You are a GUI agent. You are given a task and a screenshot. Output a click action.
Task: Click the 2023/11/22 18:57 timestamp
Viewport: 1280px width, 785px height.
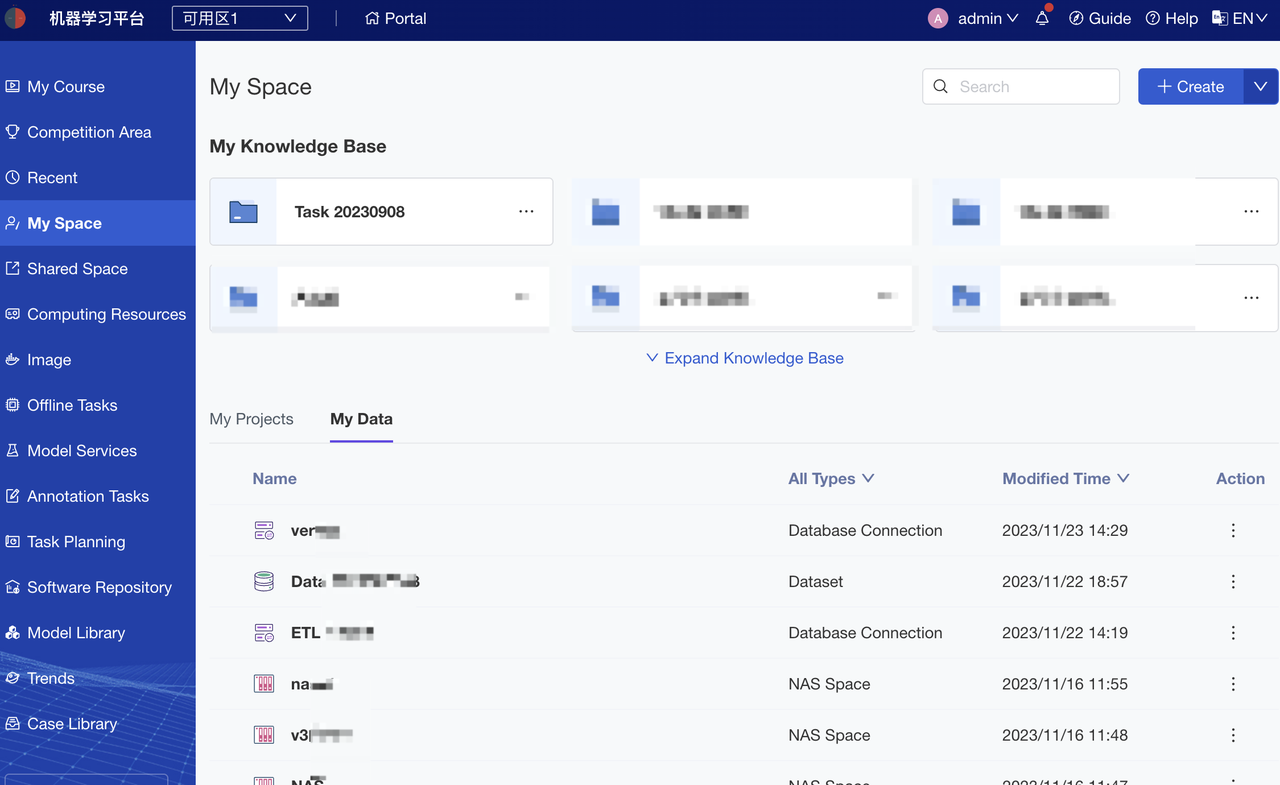tap(1065, 582)
